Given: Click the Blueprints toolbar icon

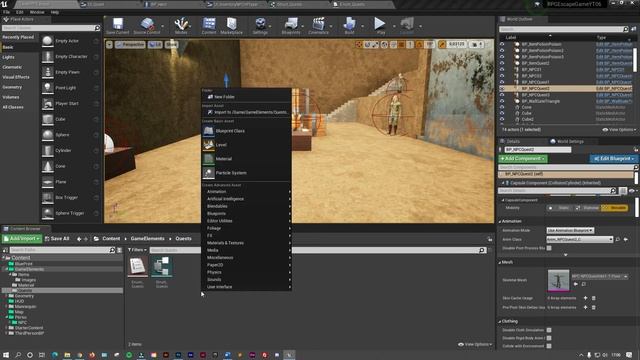Looking at the screenshot, I should click(x=291, y=26).
